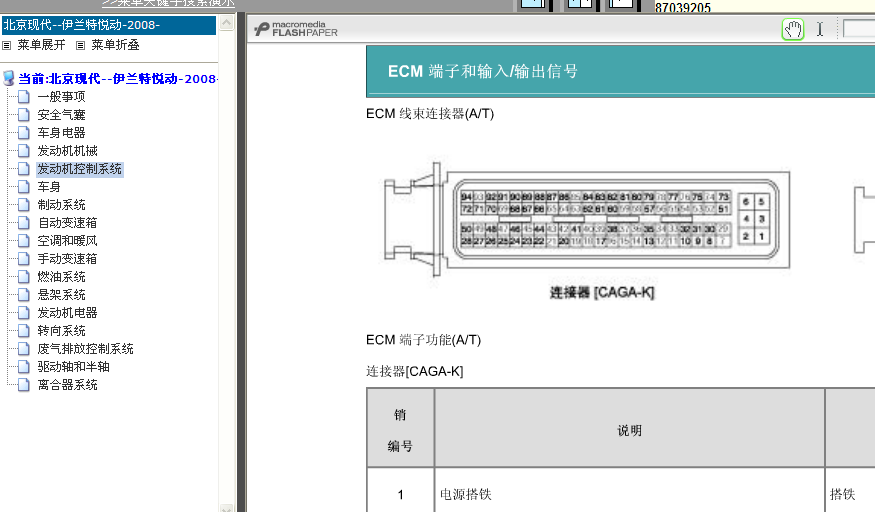Open the 车身电器 section
The width and height of the screenshot is (875, 512).
click(61, 133)
